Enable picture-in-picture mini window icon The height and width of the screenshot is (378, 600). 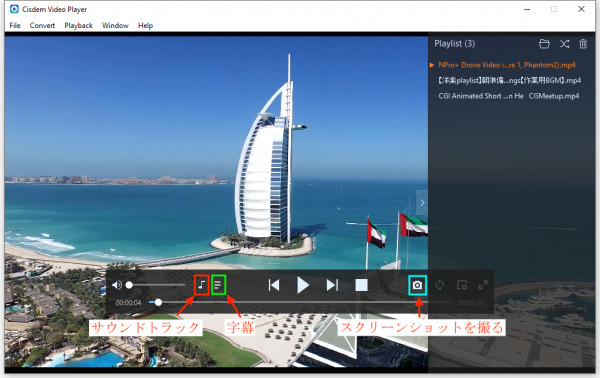pos(462,285)
